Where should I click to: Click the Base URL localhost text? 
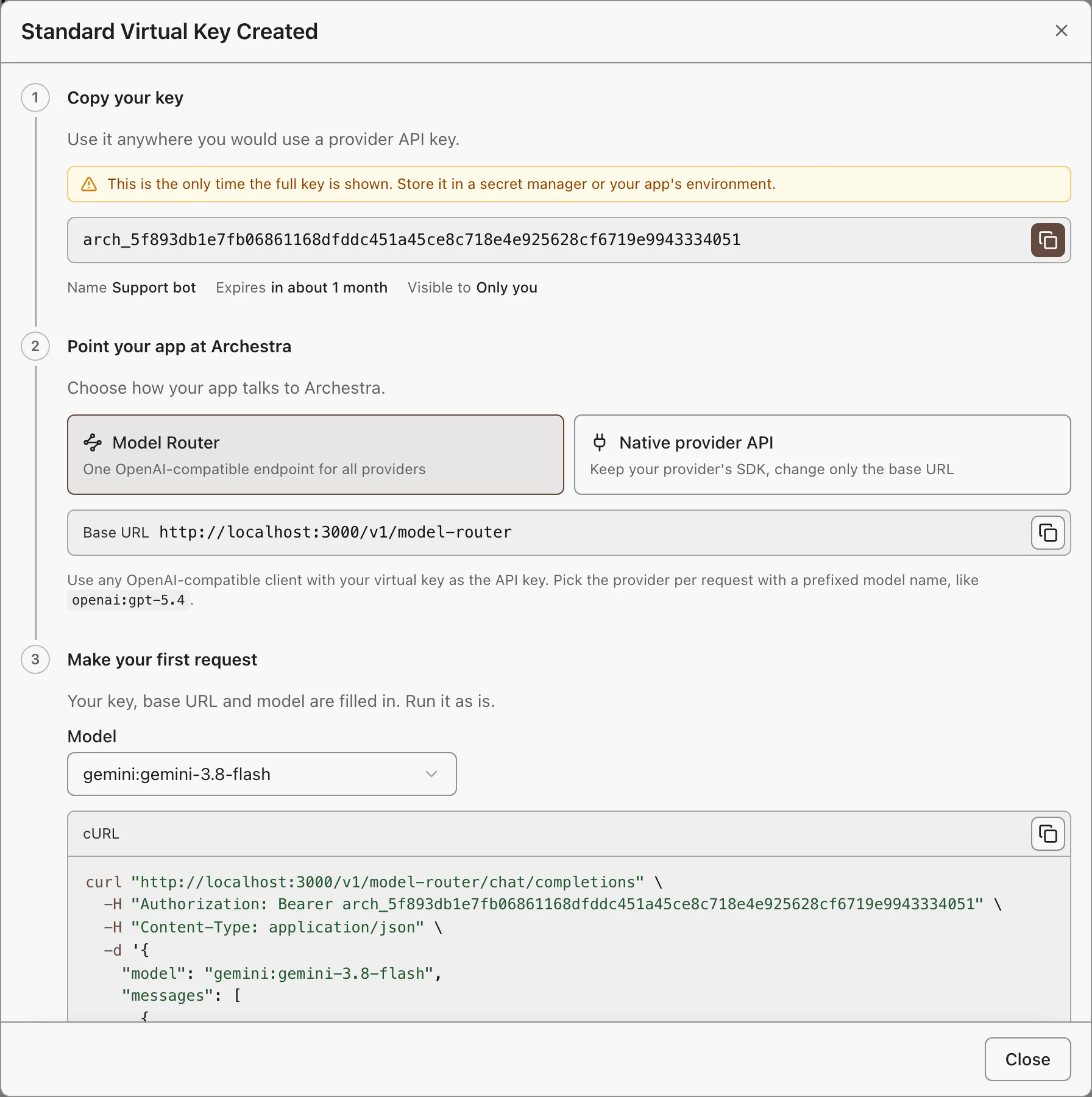[x=336, y=533]
